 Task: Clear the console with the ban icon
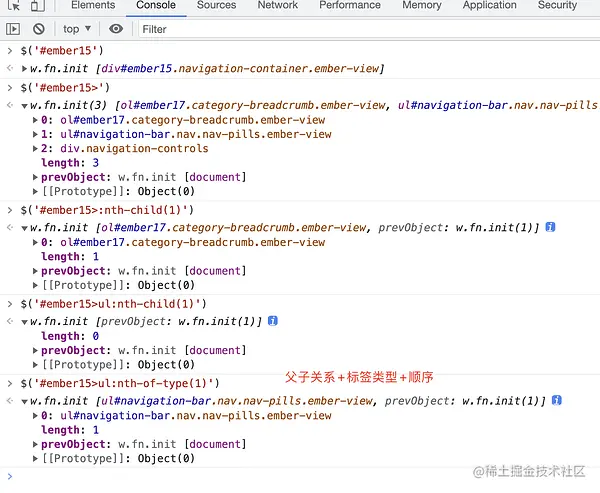point(39,29)
